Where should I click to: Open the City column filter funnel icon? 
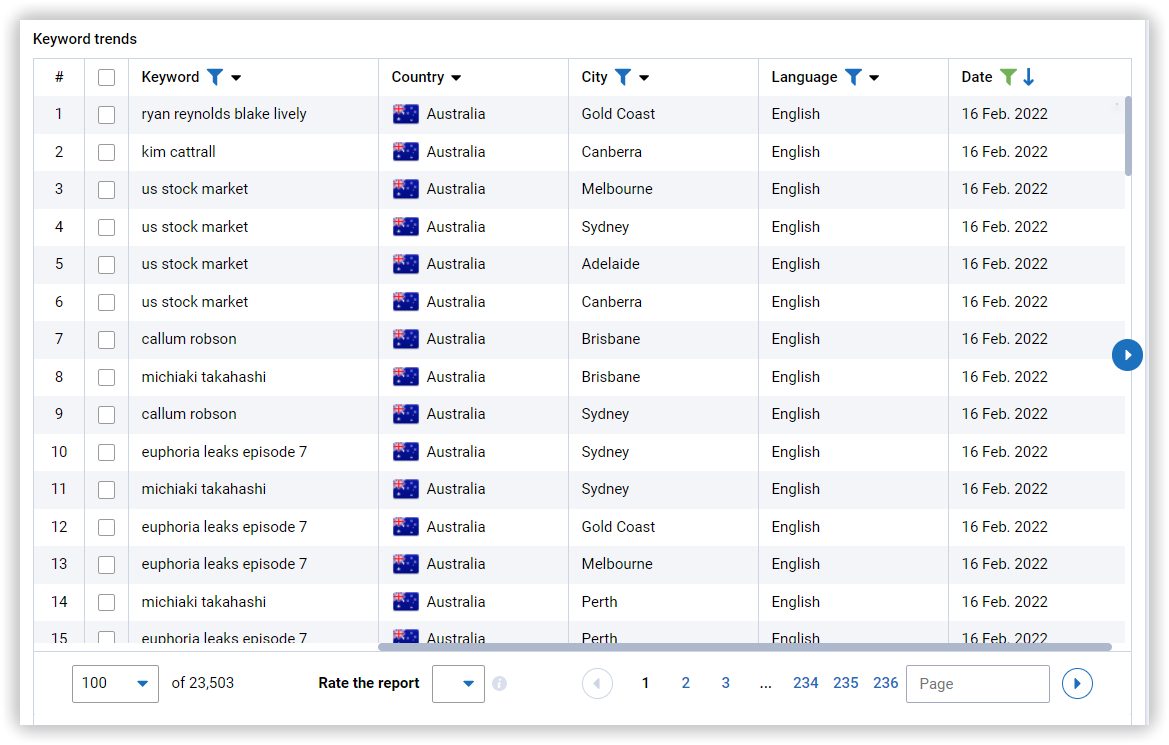623,77
